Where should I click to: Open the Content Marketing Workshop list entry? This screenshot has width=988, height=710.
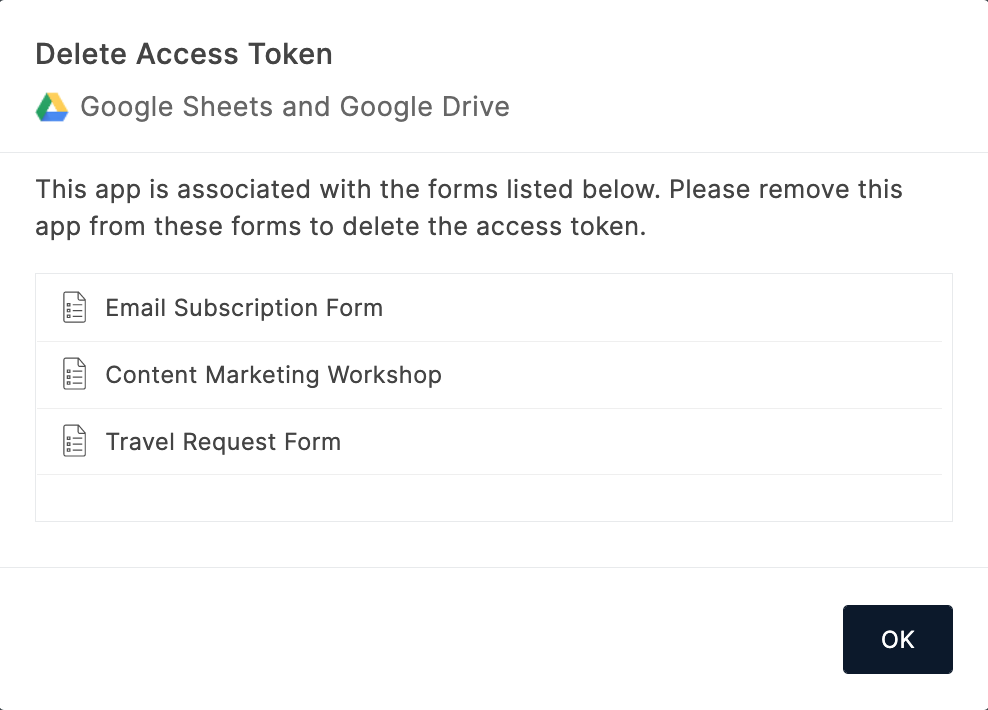coord(273,375)
